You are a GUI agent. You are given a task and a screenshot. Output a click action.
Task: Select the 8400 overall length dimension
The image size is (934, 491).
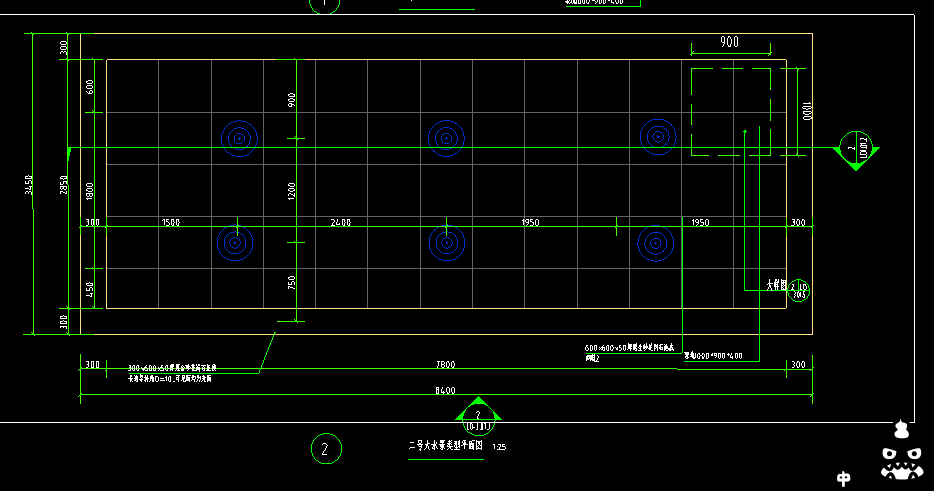(445, 390)
